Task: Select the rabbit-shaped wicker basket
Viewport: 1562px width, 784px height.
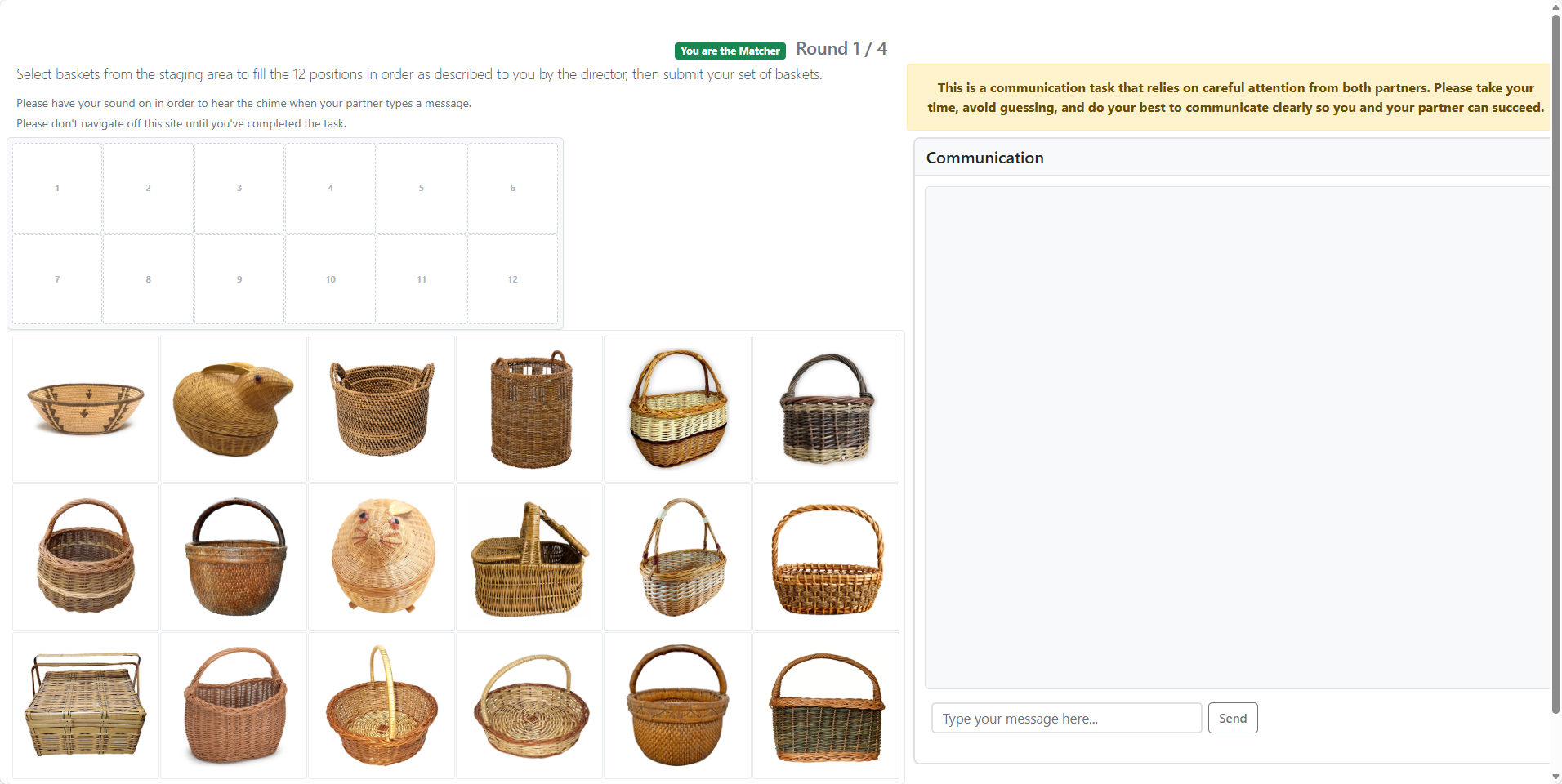Action: (x=234, y=409)
